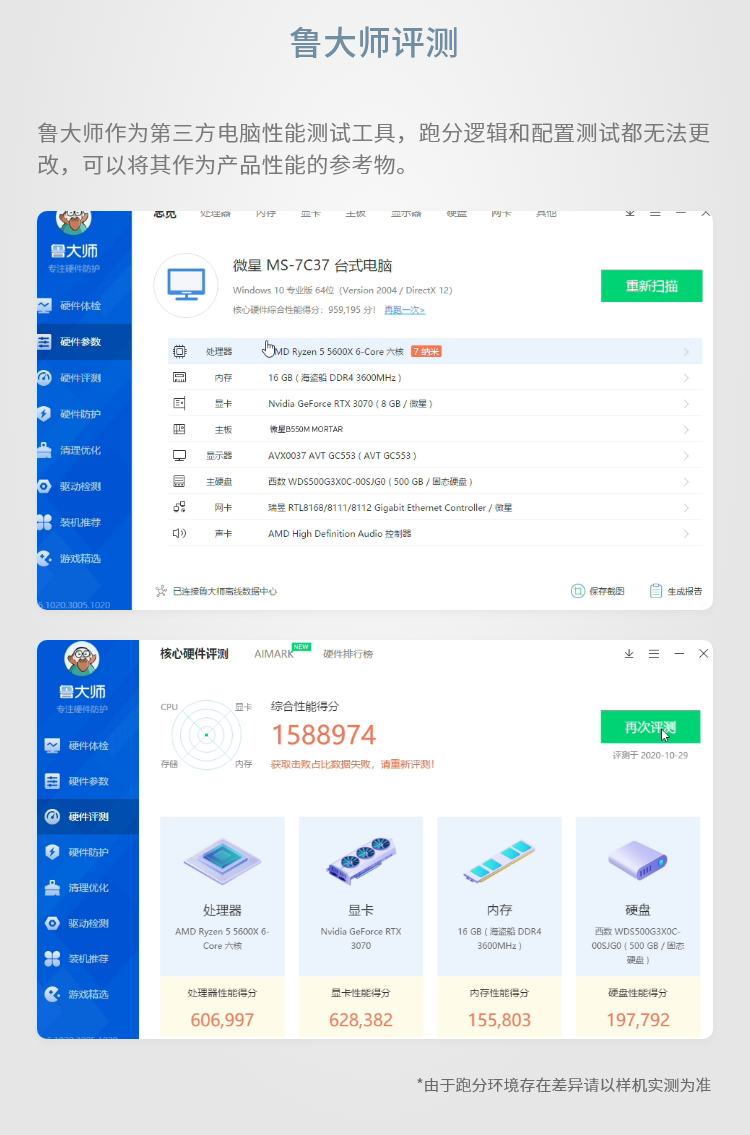Expand the 显卡 RTX 3070 row chevron
This screenshot has width=750, height=1135.
tap(686, 404)
